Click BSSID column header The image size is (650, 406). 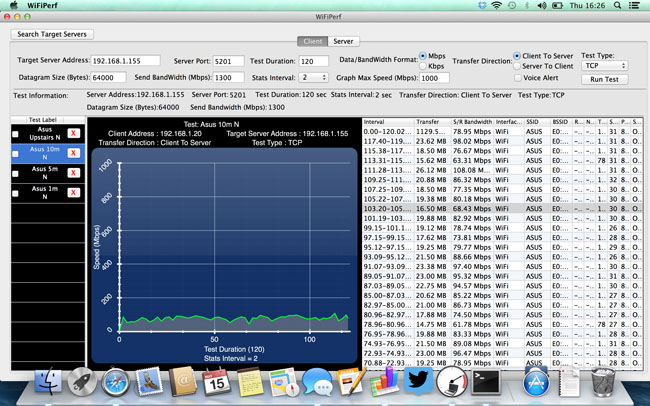561,122
